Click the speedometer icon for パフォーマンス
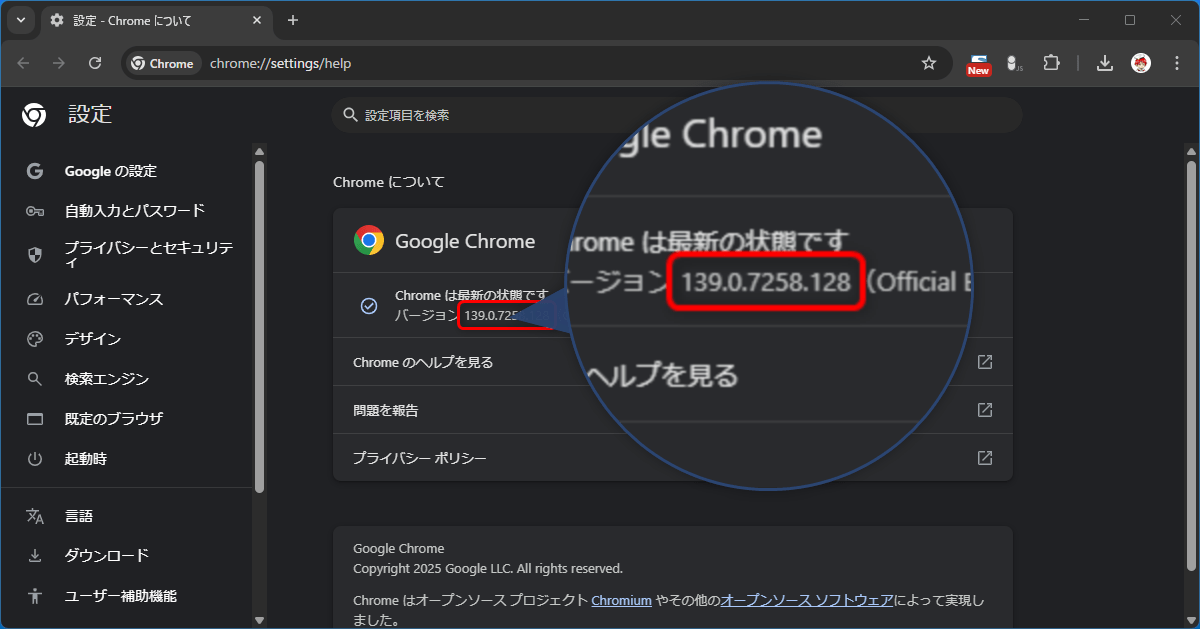 35,299
